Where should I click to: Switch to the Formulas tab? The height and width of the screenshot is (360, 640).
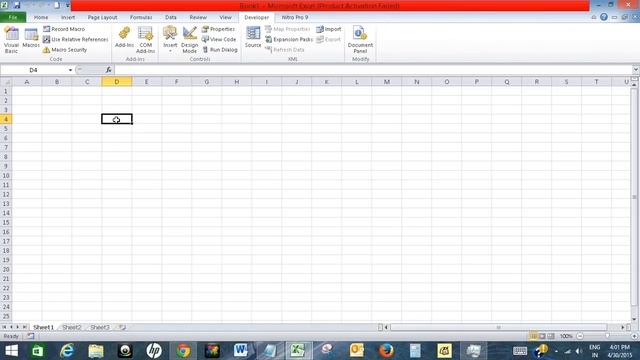pyautogui.click(x=141, y=17)
